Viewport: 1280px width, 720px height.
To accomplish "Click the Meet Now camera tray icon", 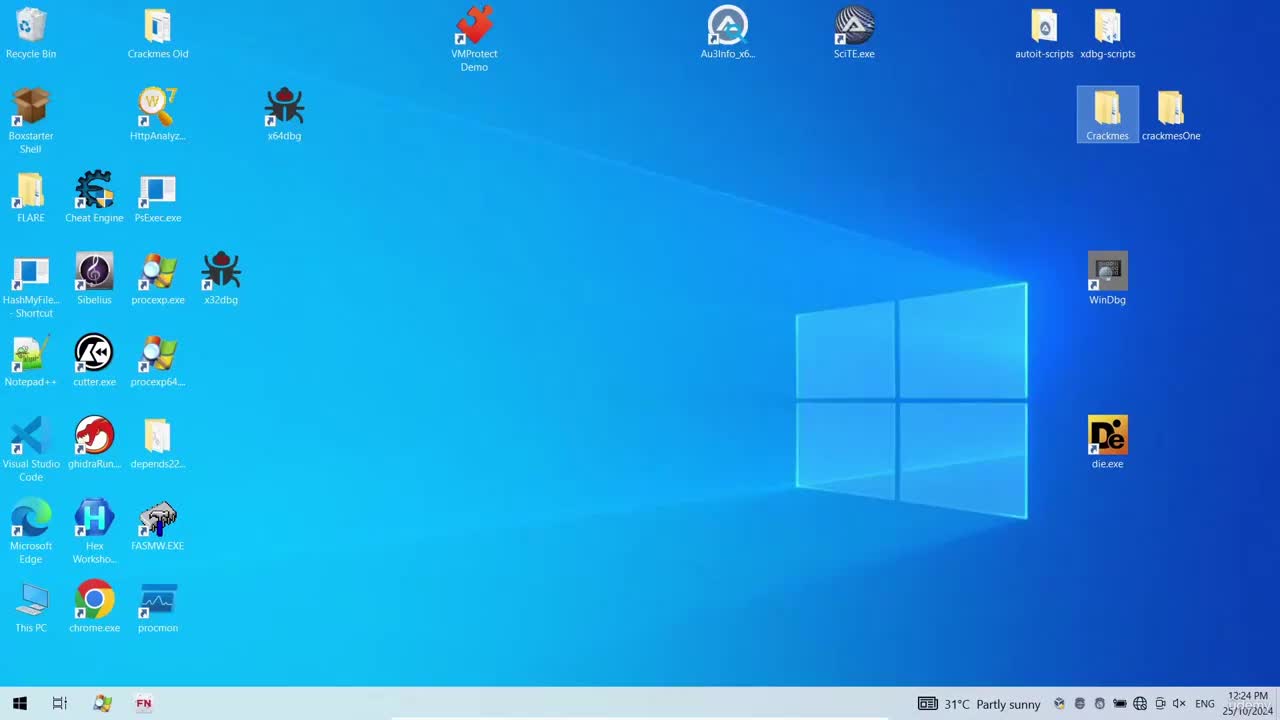I will tap(1160, 704).
